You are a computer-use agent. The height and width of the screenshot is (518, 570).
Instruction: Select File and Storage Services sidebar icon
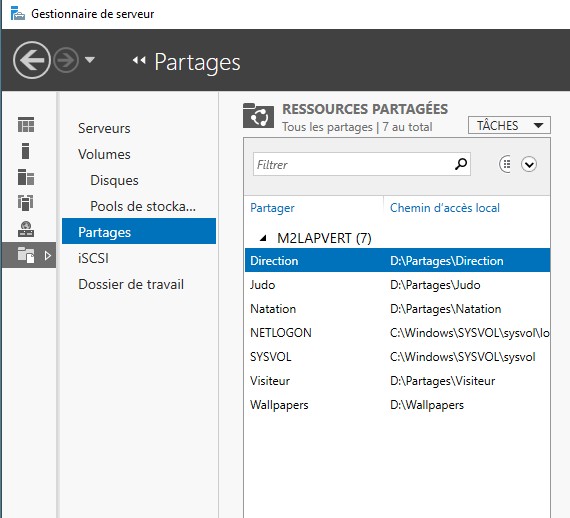tap(26, 255)
